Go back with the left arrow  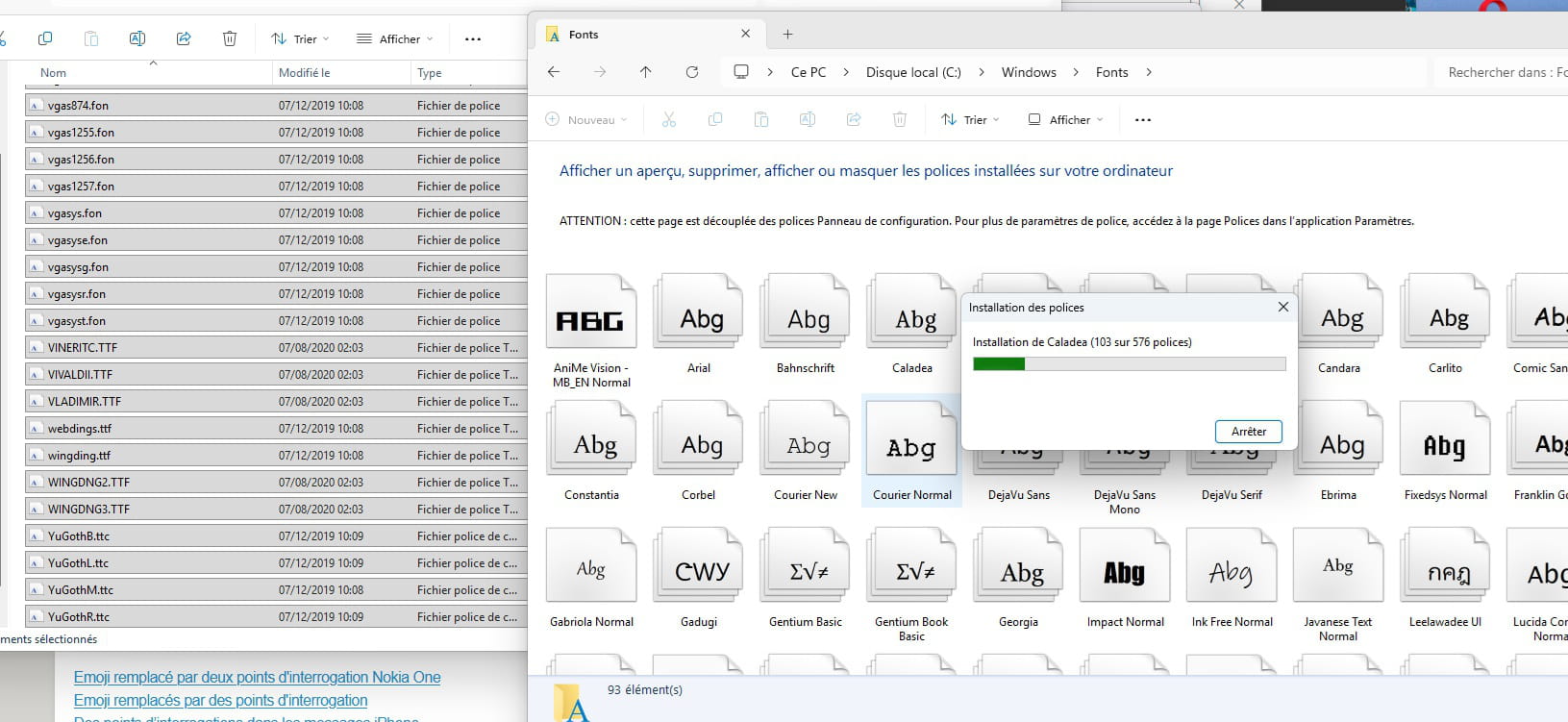(x=554, y=72)
